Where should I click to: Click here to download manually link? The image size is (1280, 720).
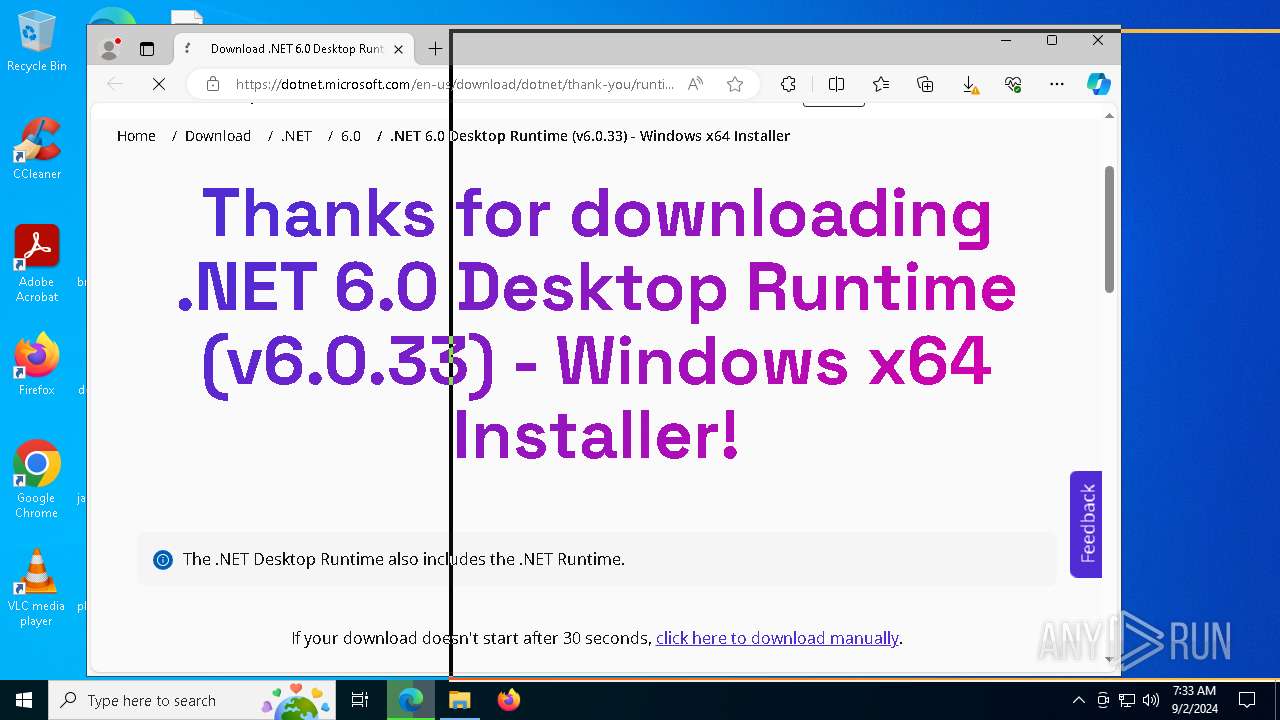pyautogui.click(x=777, y=638)
